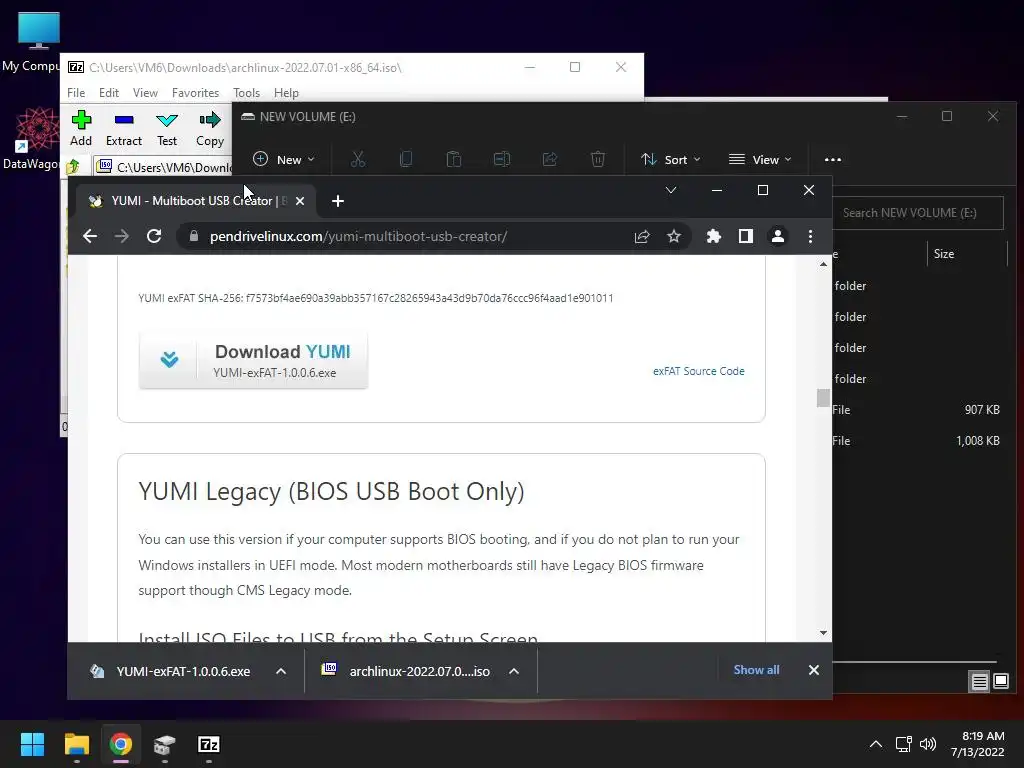Reload the page in Chrome
The image size is (1024, 768).
tap(154, 236)
